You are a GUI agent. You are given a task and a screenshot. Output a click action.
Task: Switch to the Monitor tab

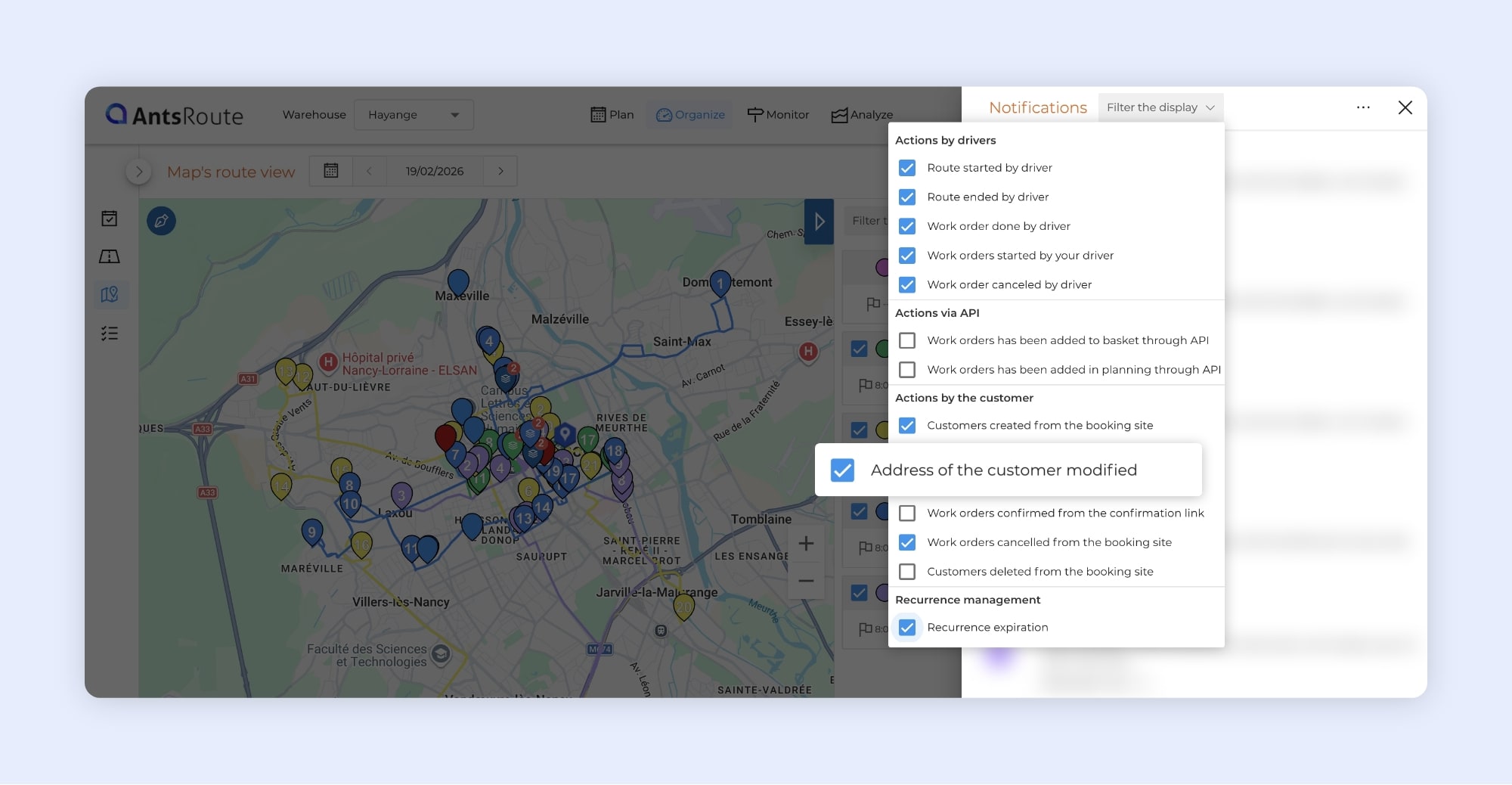[778, 115]
